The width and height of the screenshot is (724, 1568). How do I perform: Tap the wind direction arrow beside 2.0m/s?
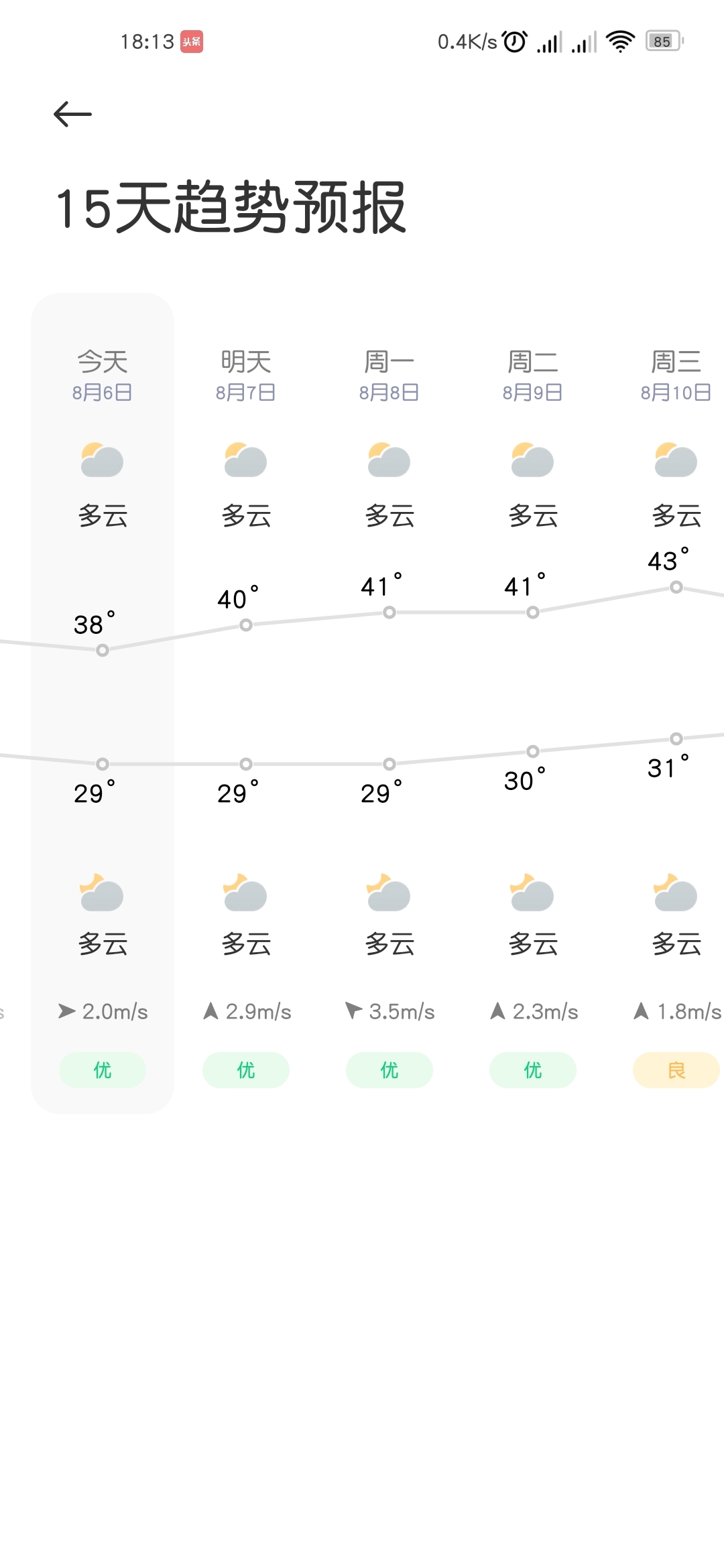(66, 1011)
